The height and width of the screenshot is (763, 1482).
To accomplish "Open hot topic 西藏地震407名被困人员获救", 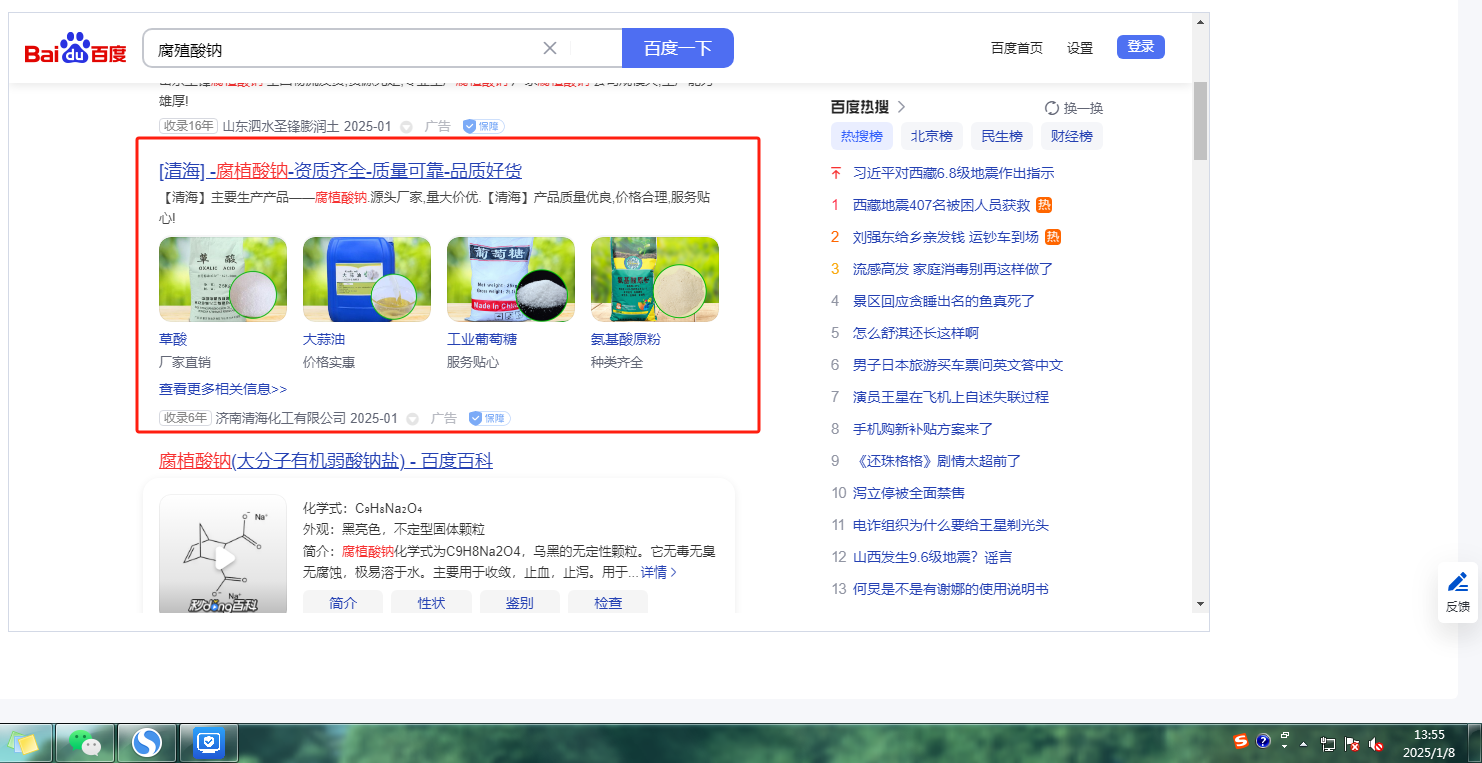I will (x=941, y=205).
